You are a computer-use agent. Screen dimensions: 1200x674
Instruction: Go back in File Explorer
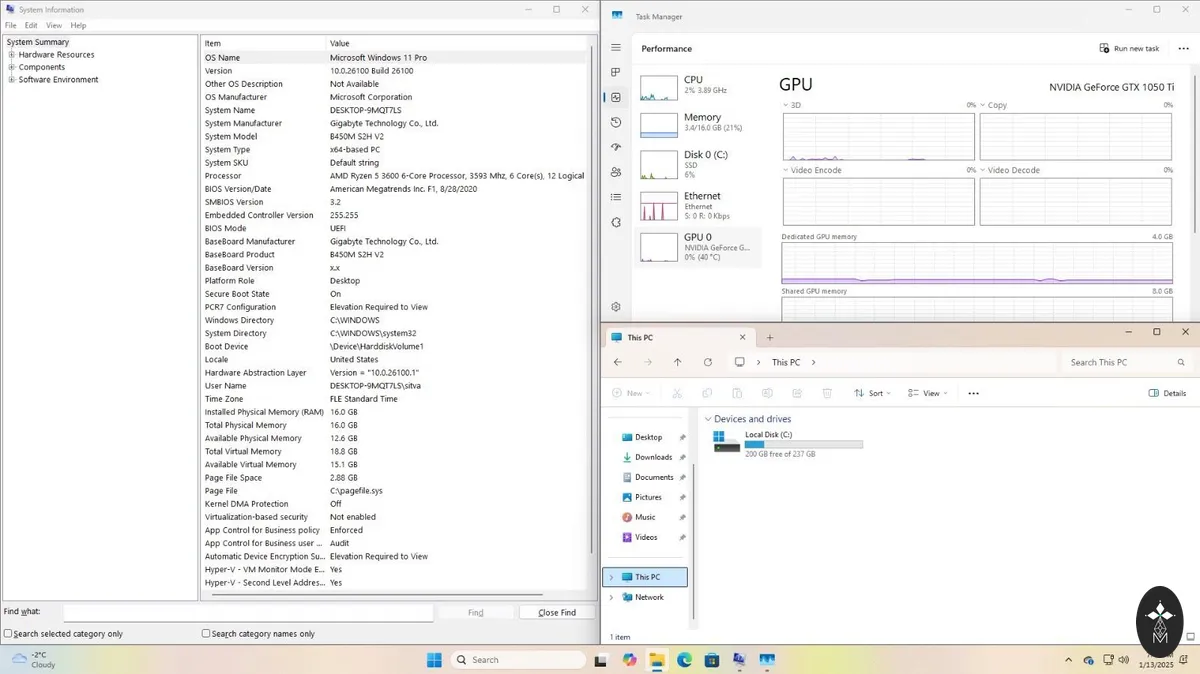618,362
